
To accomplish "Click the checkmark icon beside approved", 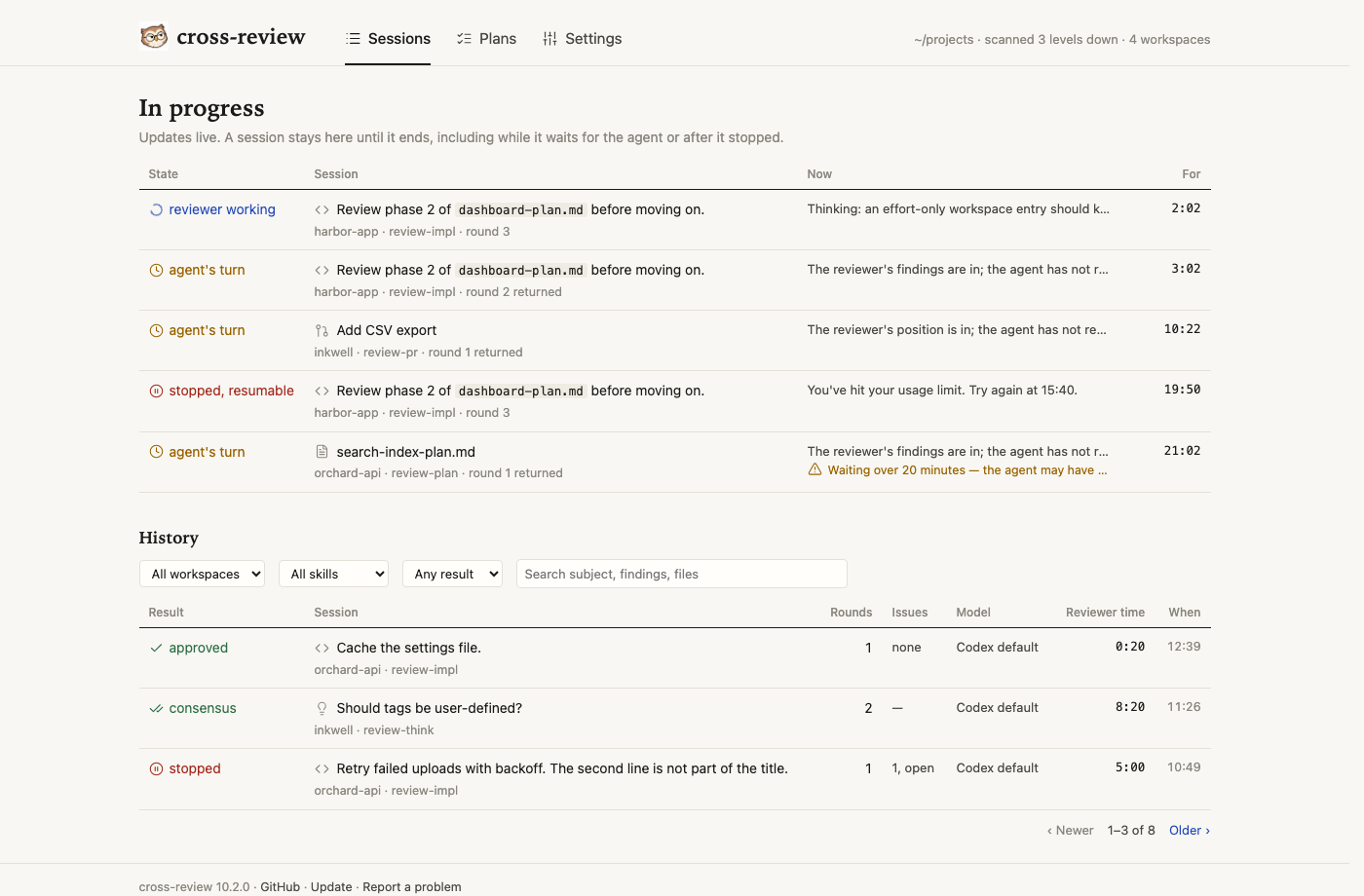I will point(156,648).
